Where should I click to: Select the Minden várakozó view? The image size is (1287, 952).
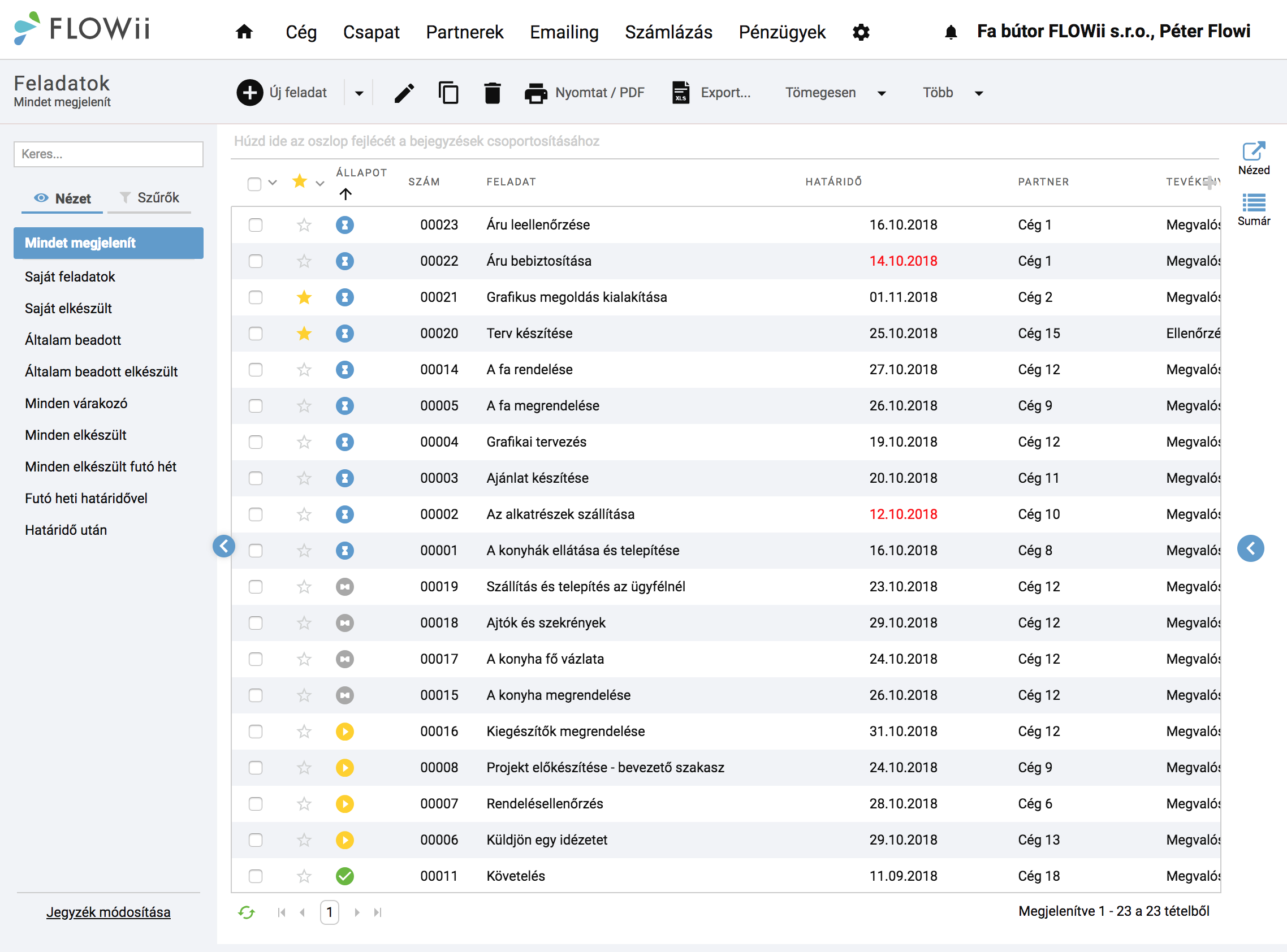(76, 404)
